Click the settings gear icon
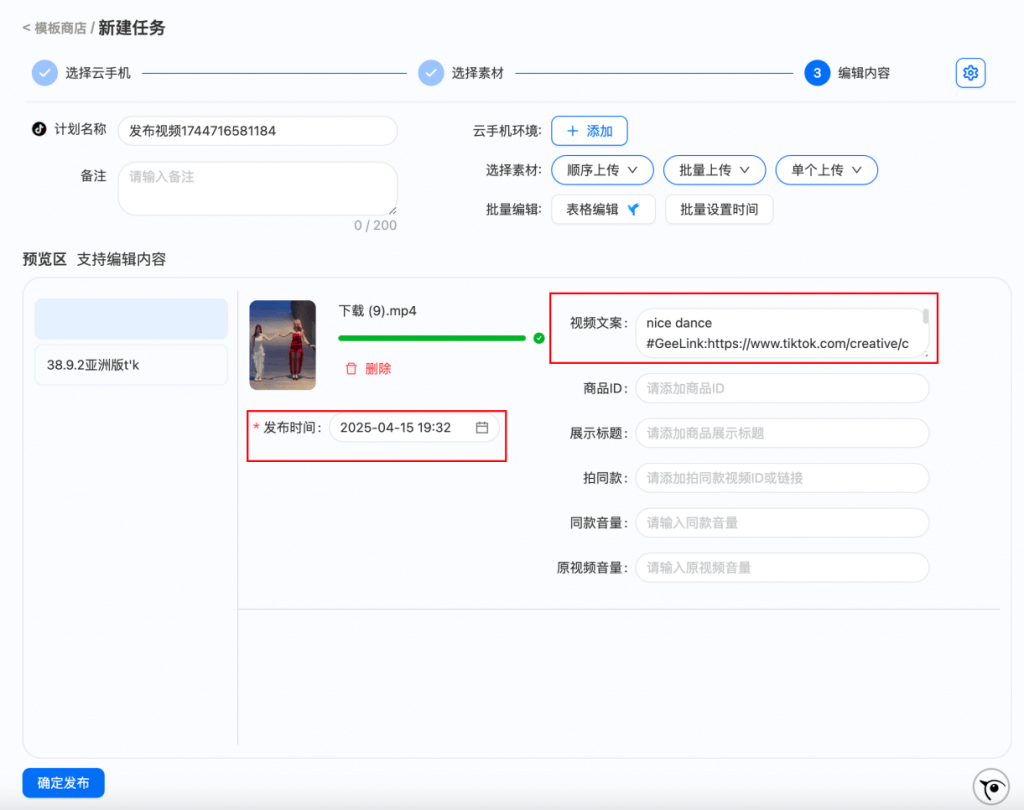 click(970, 73)
